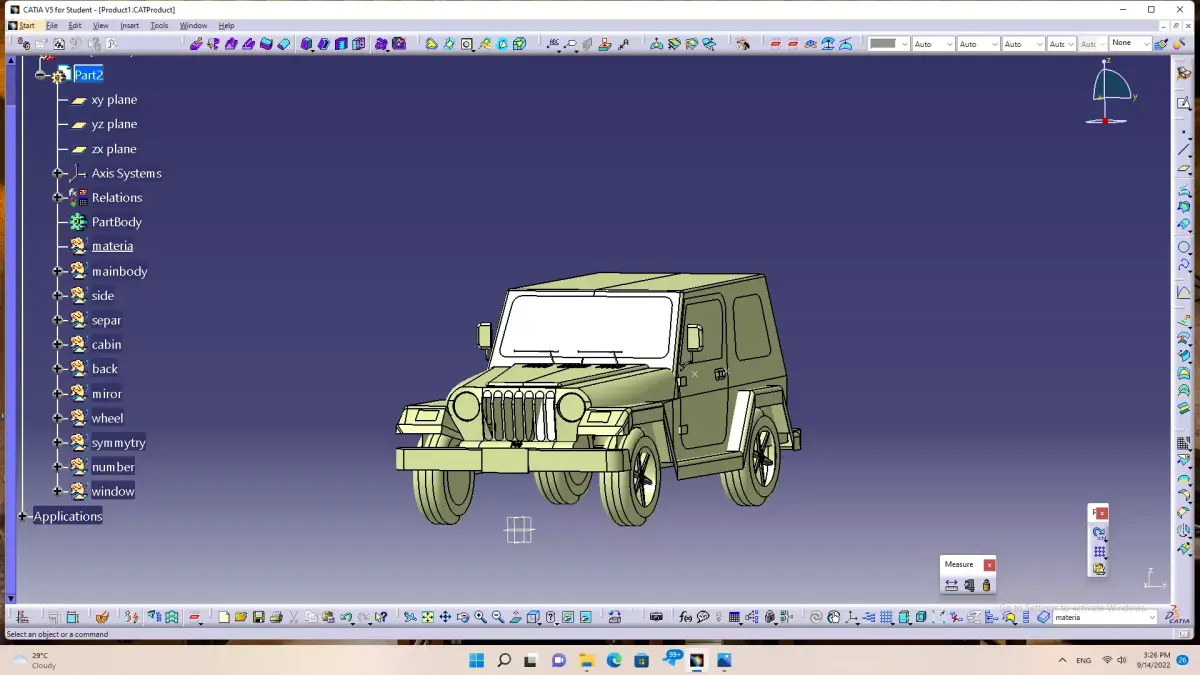Click the ENG language indicator
1200x675 pixels.
(1083, 661)
